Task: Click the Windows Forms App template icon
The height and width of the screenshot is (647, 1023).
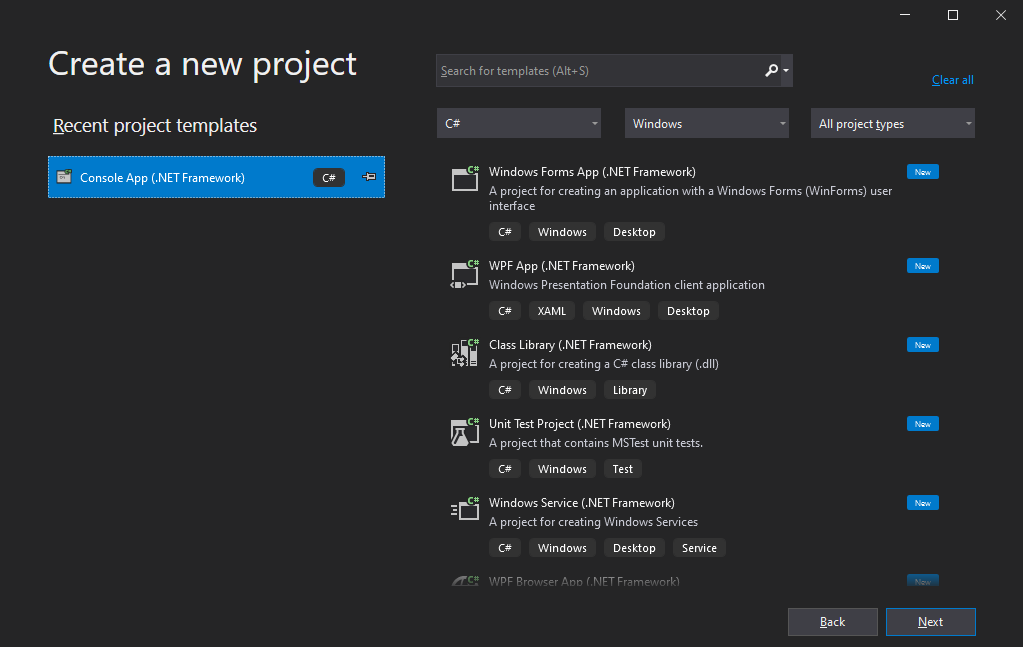Action: point(465,178)
